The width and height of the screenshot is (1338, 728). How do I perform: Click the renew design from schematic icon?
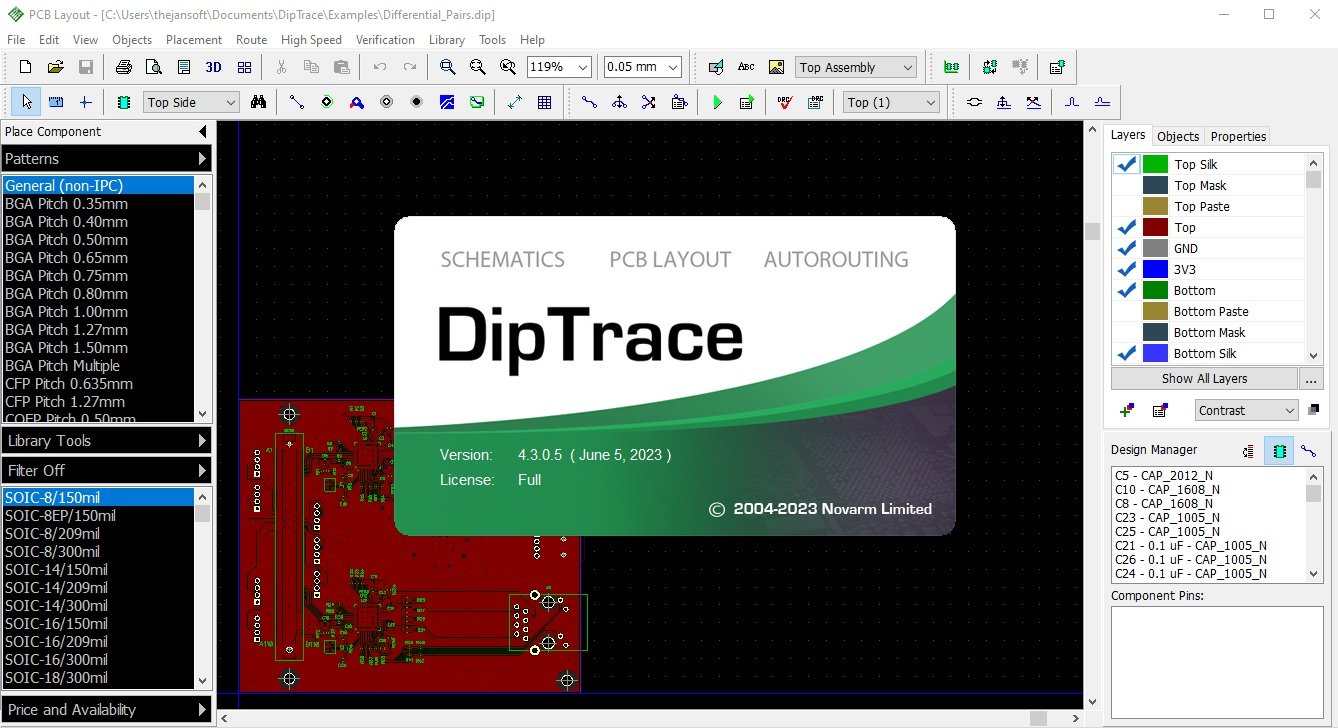click(990, 67)
